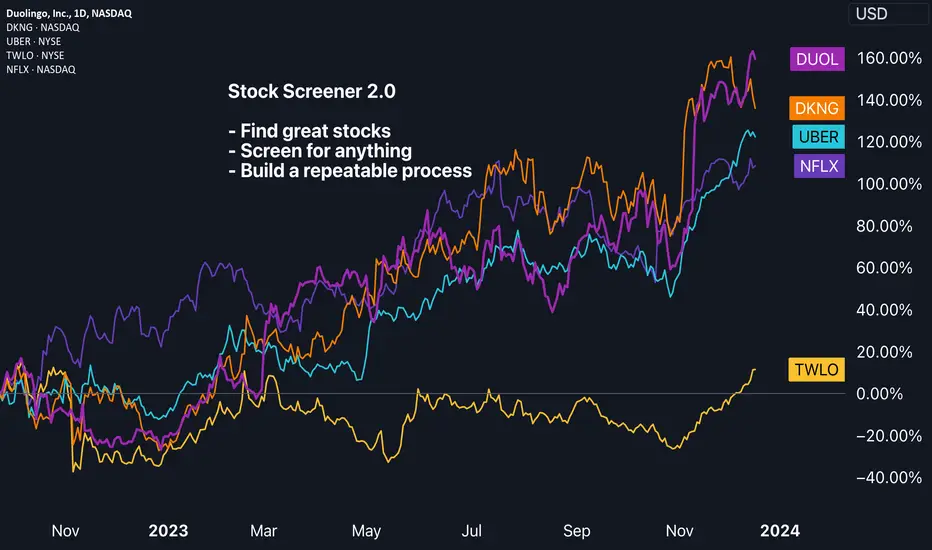This screenshot has height=550, width=932.
Task: Click the Duolingo, Inc. 1D NASDAQ title
Action: pos(69,13)
